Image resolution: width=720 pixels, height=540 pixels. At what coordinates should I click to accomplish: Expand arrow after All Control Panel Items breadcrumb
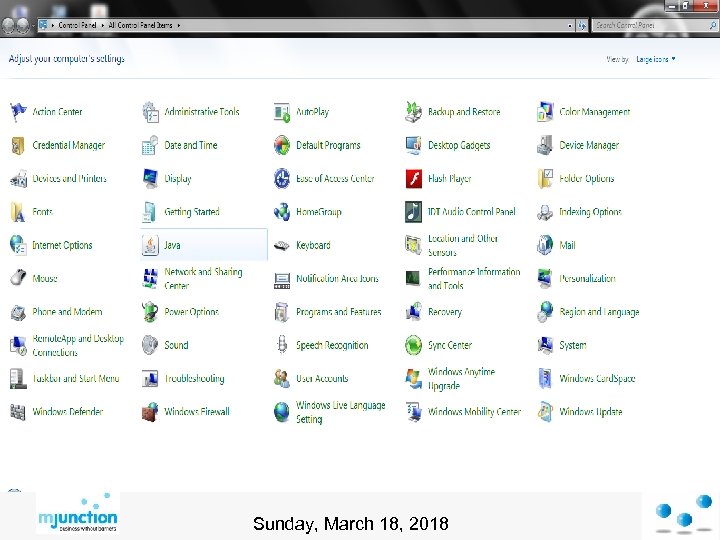[x=178, y=25]
